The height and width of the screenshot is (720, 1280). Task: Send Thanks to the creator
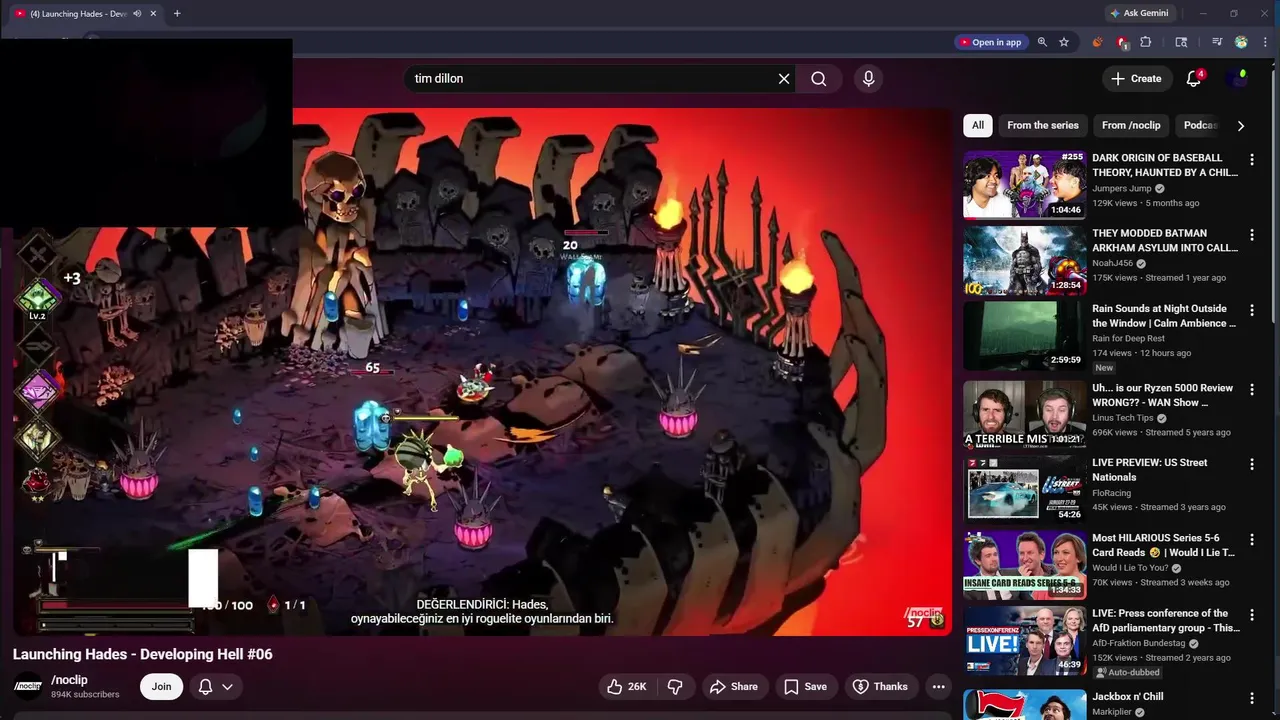(x=880, y=687)
